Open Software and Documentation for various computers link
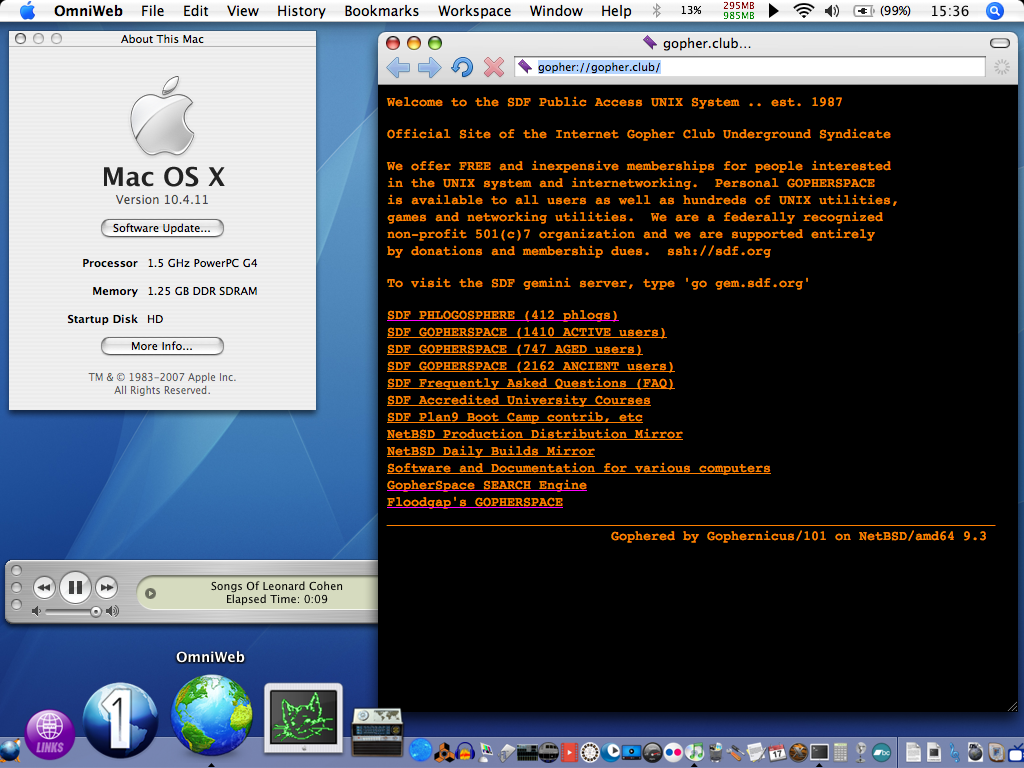The image size is (1024, 768). 579,468
